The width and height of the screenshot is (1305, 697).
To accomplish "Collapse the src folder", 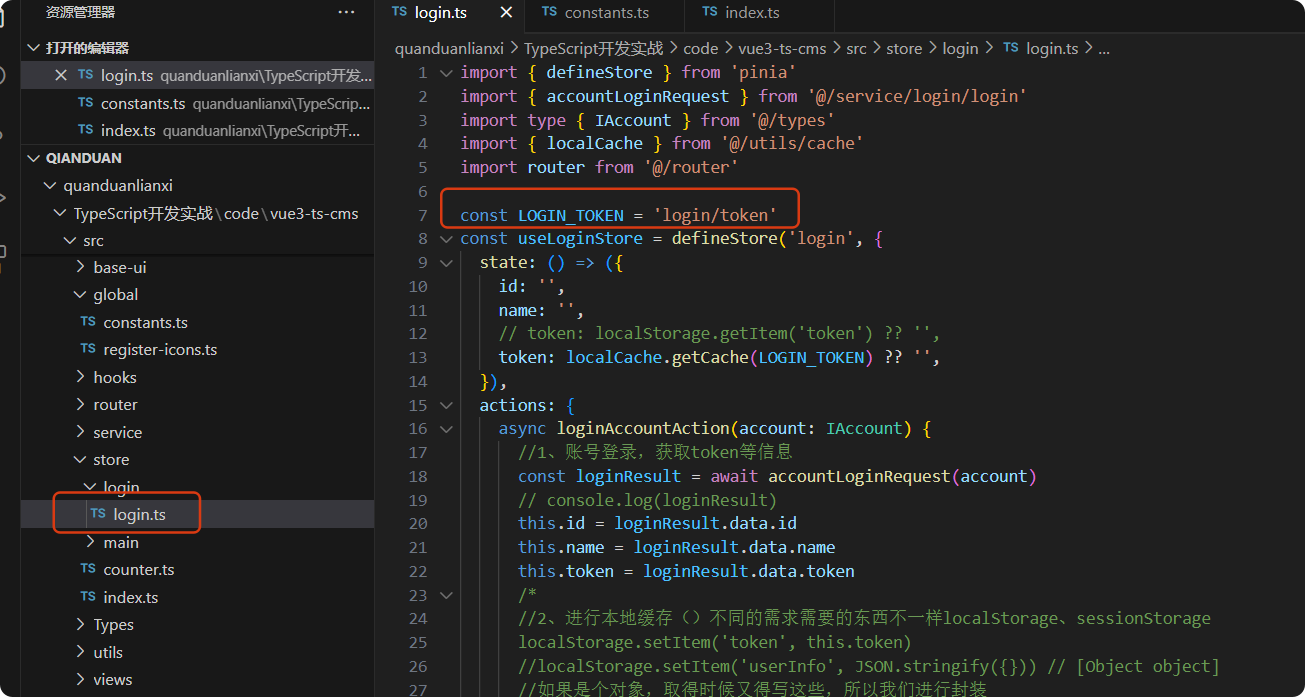I will [x=71, y=241].
